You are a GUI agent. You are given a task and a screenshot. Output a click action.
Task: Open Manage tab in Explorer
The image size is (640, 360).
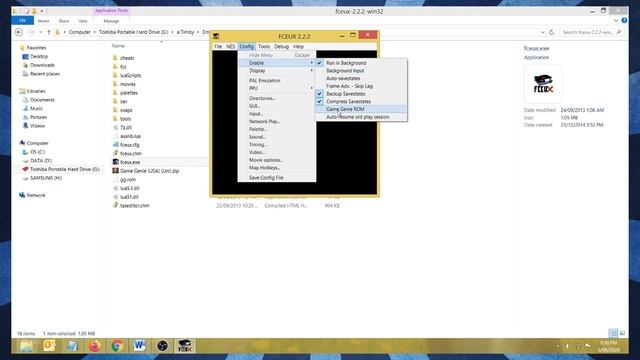(x=111, y=21)
